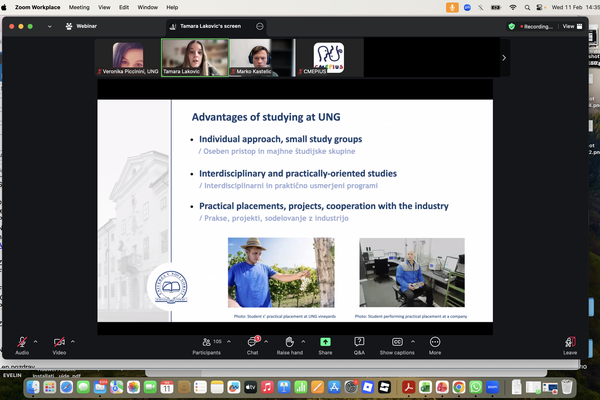
Task: Open Mail from the Dock
Action: (x=100, y=387)
